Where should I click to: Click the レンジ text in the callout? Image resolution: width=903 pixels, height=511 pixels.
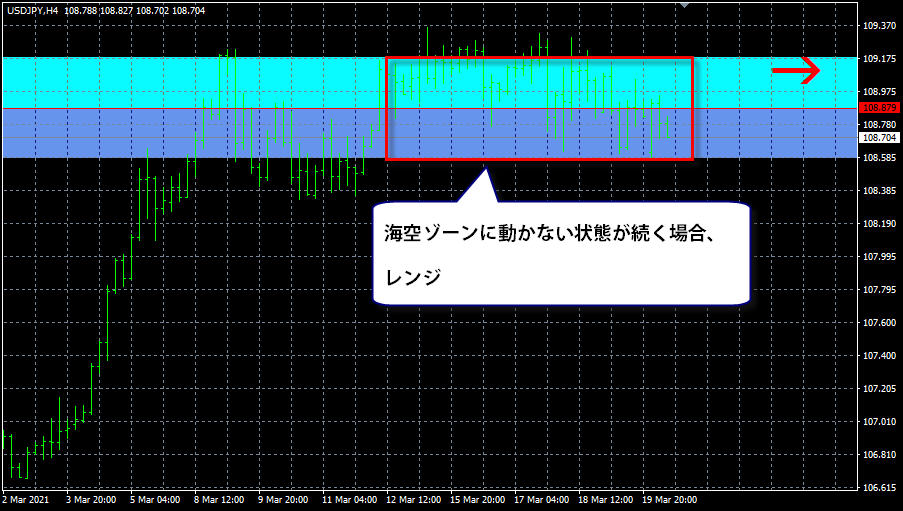tap(413, 277)
